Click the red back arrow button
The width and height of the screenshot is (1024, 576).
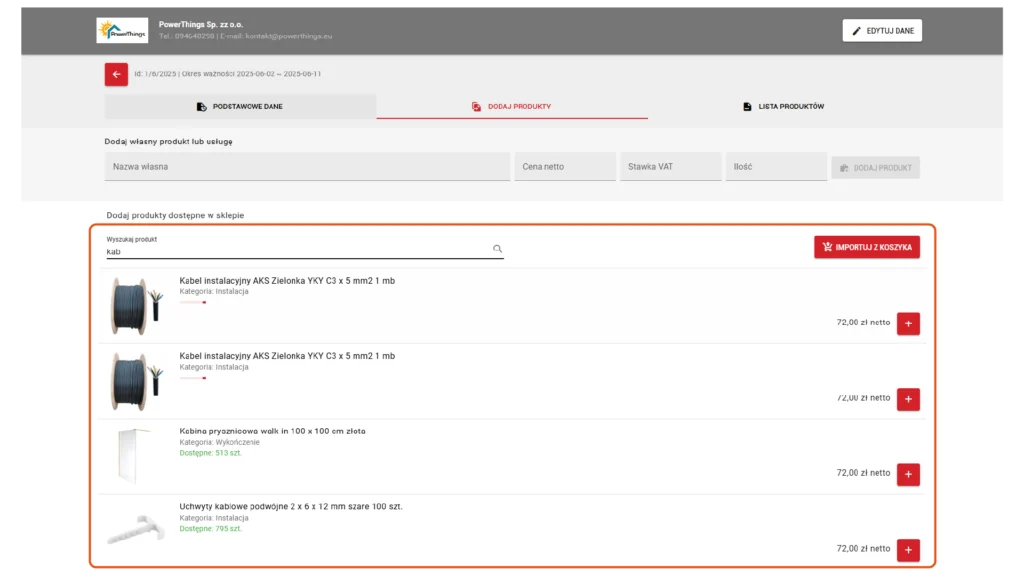coord(116,74)
